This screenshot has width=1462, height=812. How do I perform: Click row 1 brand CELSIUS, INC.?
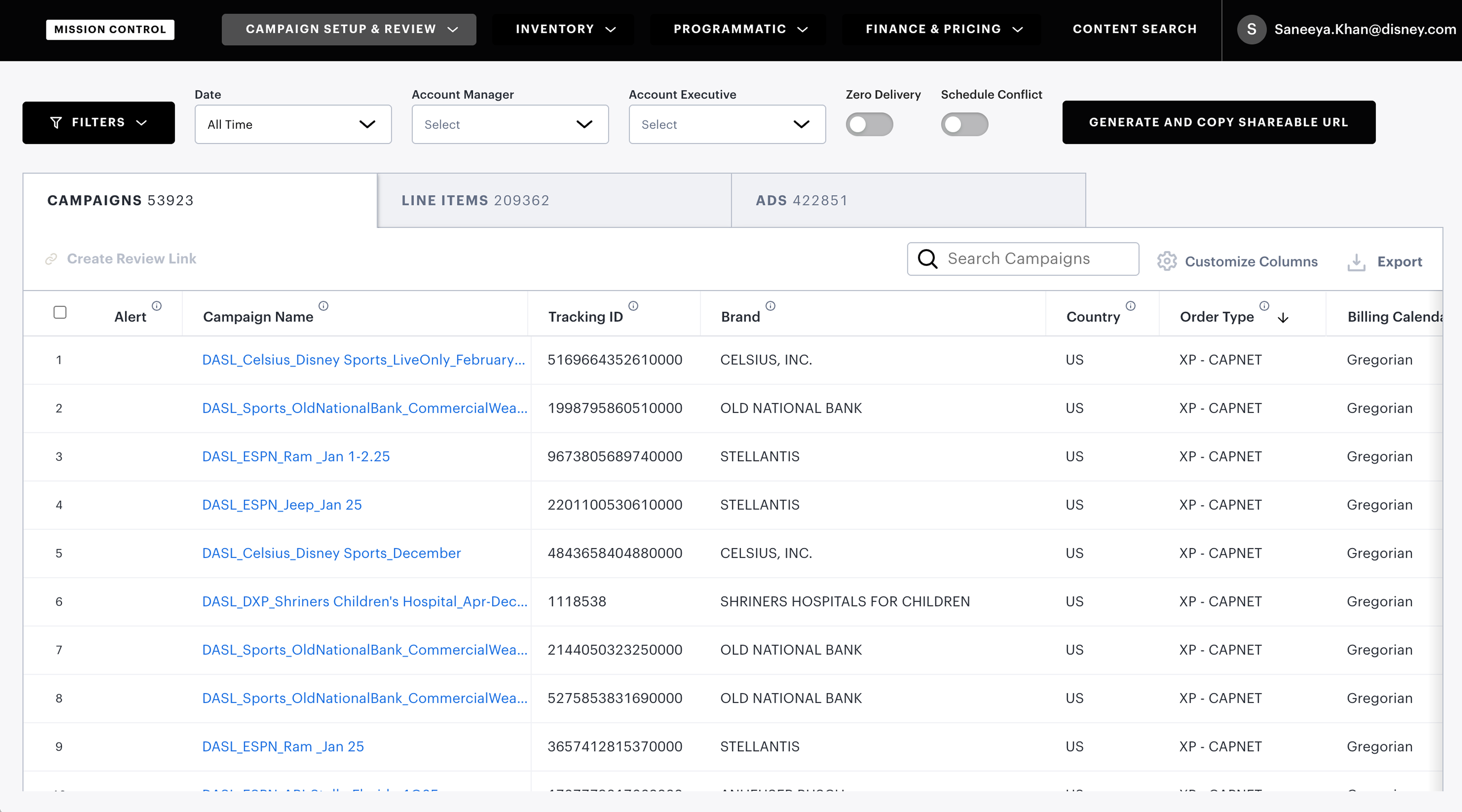pos(766,360)
